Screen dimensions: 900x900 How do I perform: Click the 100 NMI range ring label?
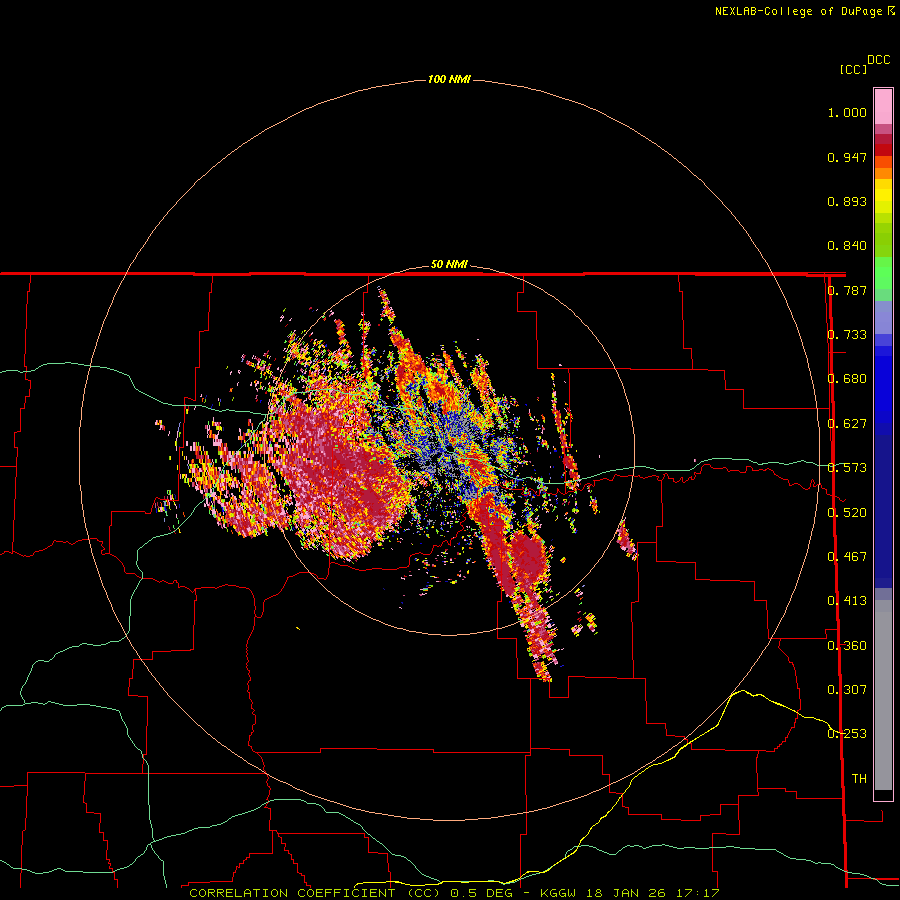449,79
